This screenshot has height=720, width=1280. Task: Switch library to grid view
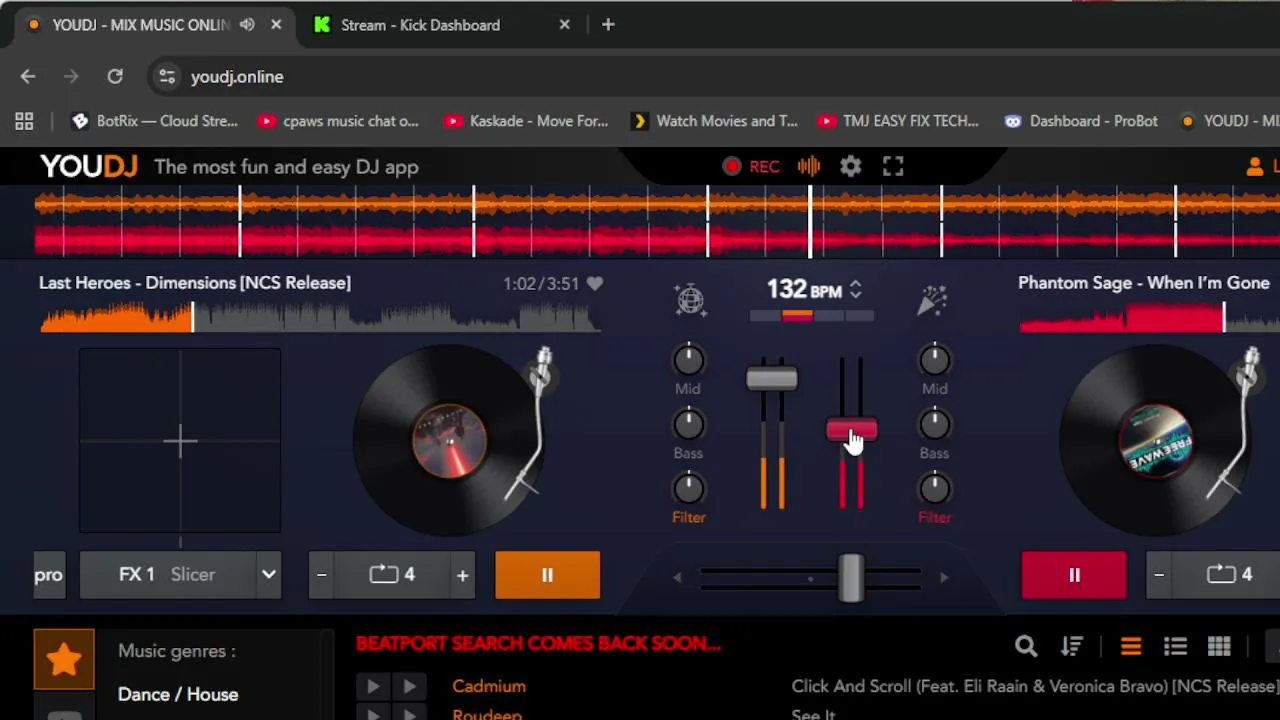click(x=1219, y=647)
